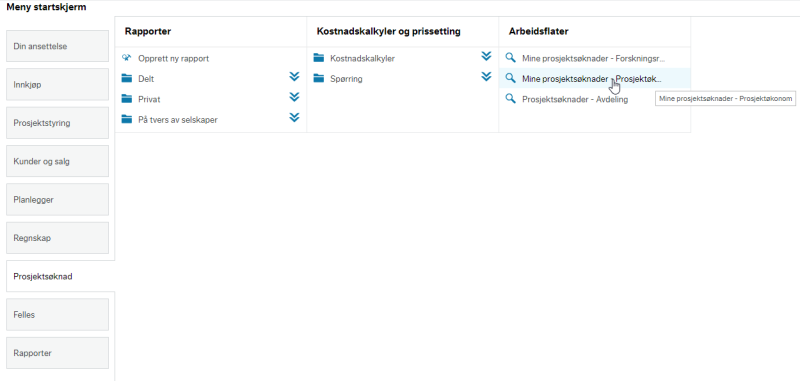
Task: Open the Kunder og salg menu
Action: (58, 161)
